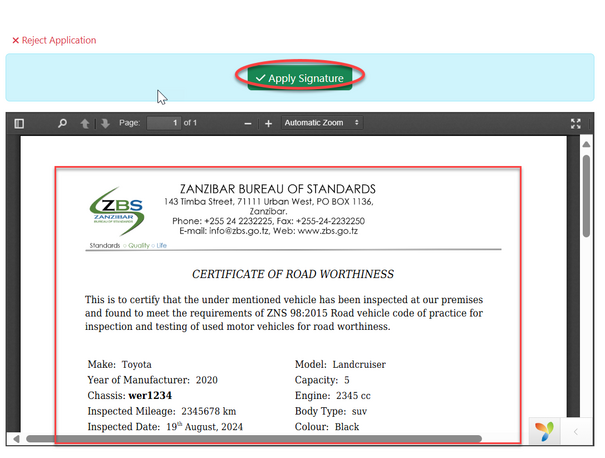Click the Certificate of Road Worthiness heading
Viewport: 605px width, 458px height.
pos(293,274)
